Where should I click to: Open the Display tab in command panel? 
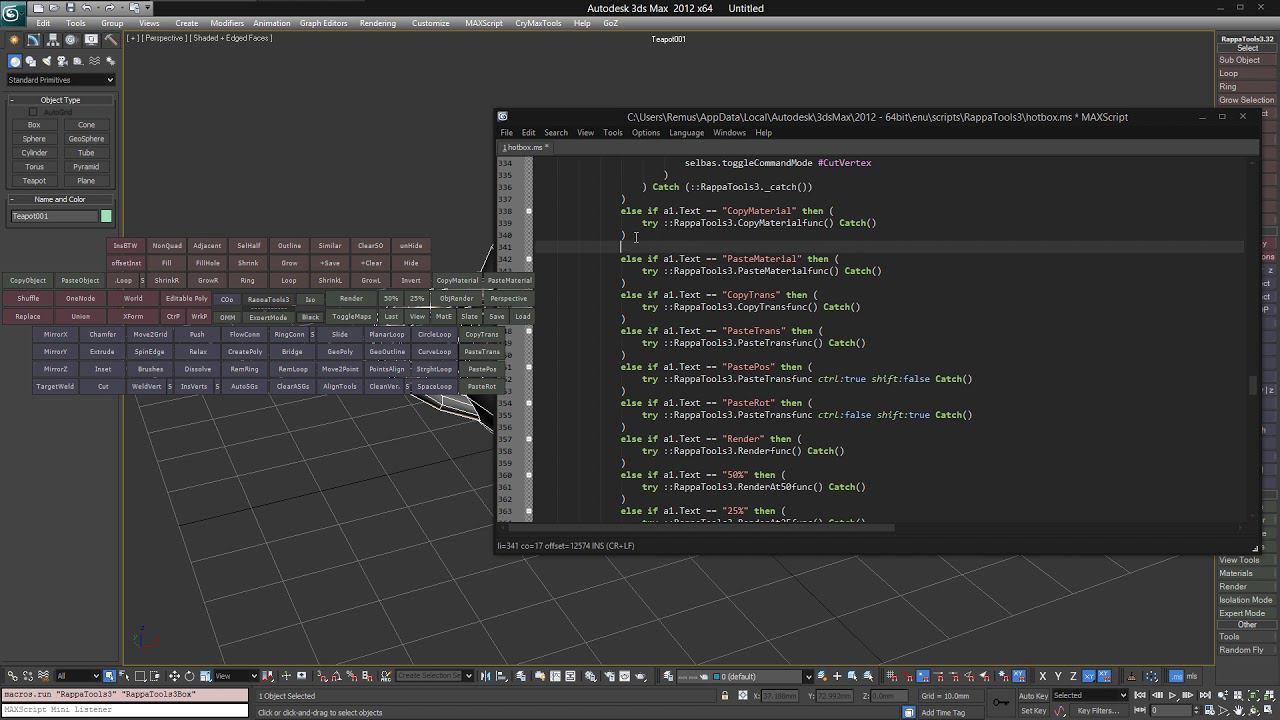(x=91, y=39)
